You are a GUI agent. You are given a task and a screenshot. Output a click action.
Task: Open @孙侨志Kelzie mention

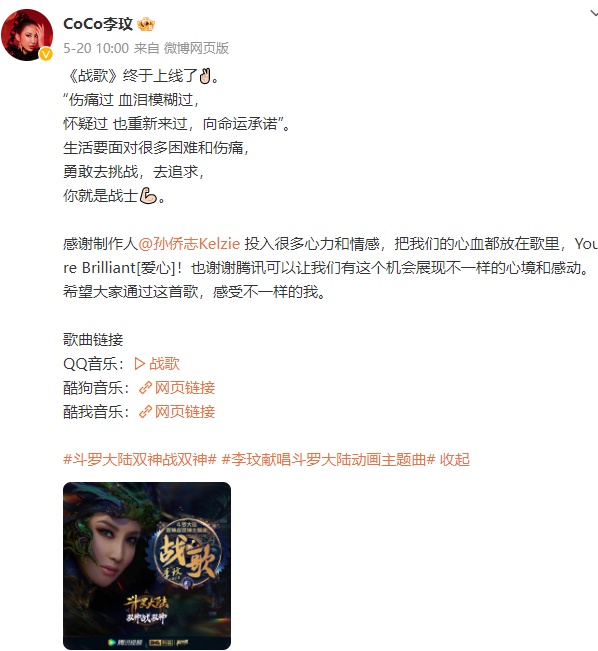point(189,244)
